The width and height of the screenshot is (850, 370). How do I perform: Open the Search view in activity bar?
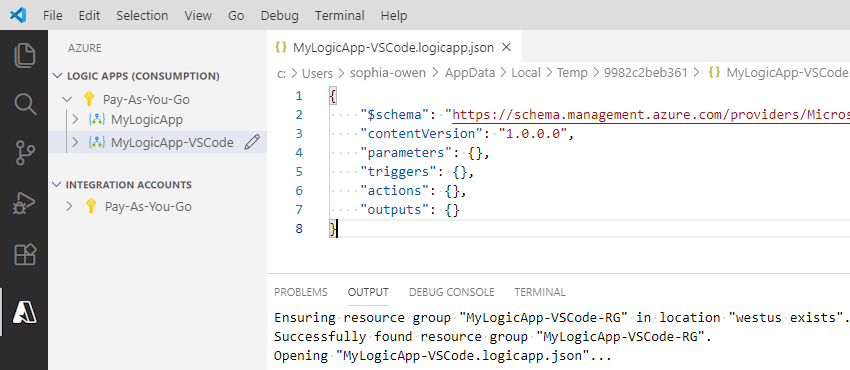point(24,104)
